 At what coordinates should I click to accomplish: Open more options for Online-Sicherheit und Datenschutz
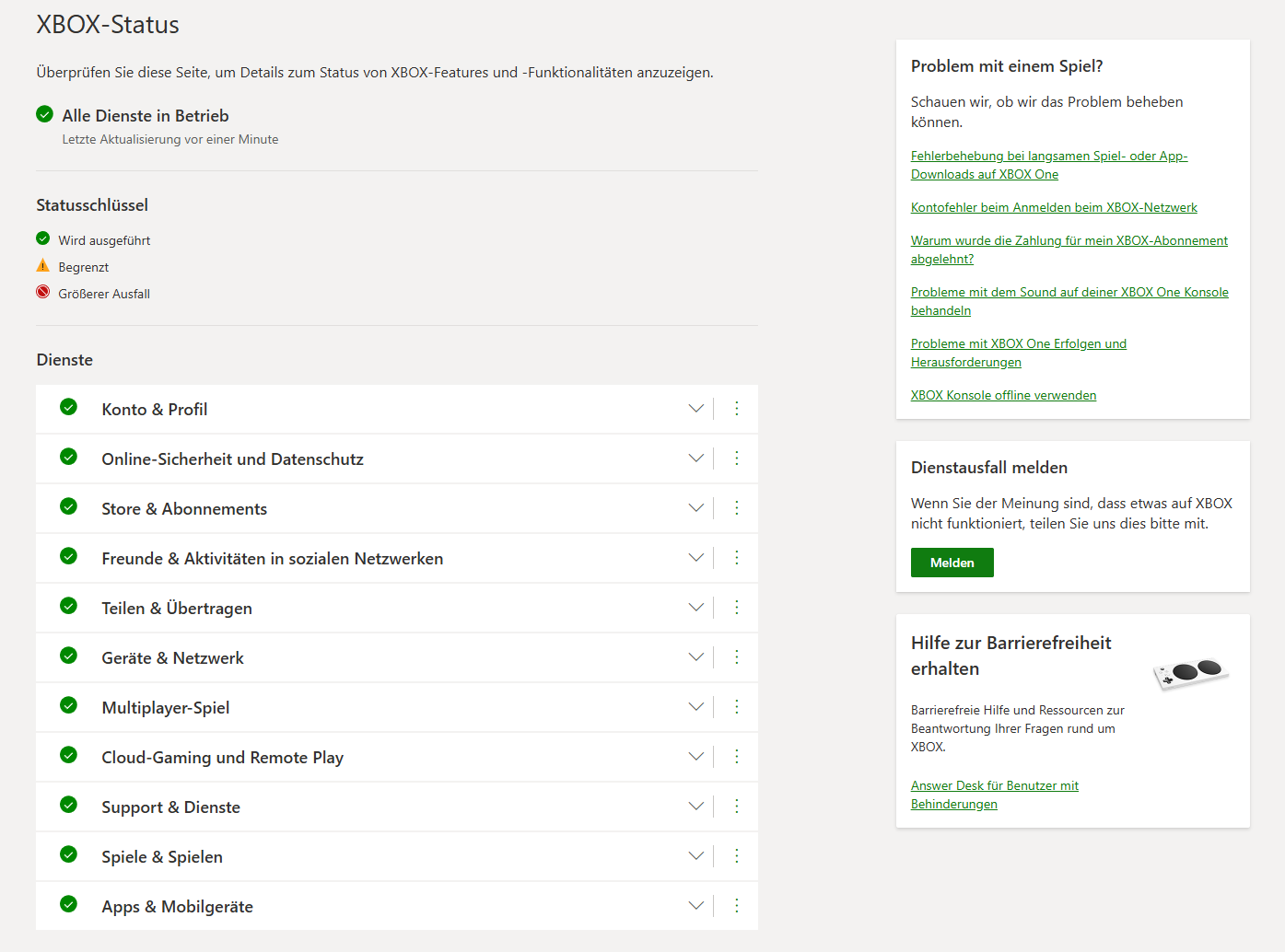737,459
